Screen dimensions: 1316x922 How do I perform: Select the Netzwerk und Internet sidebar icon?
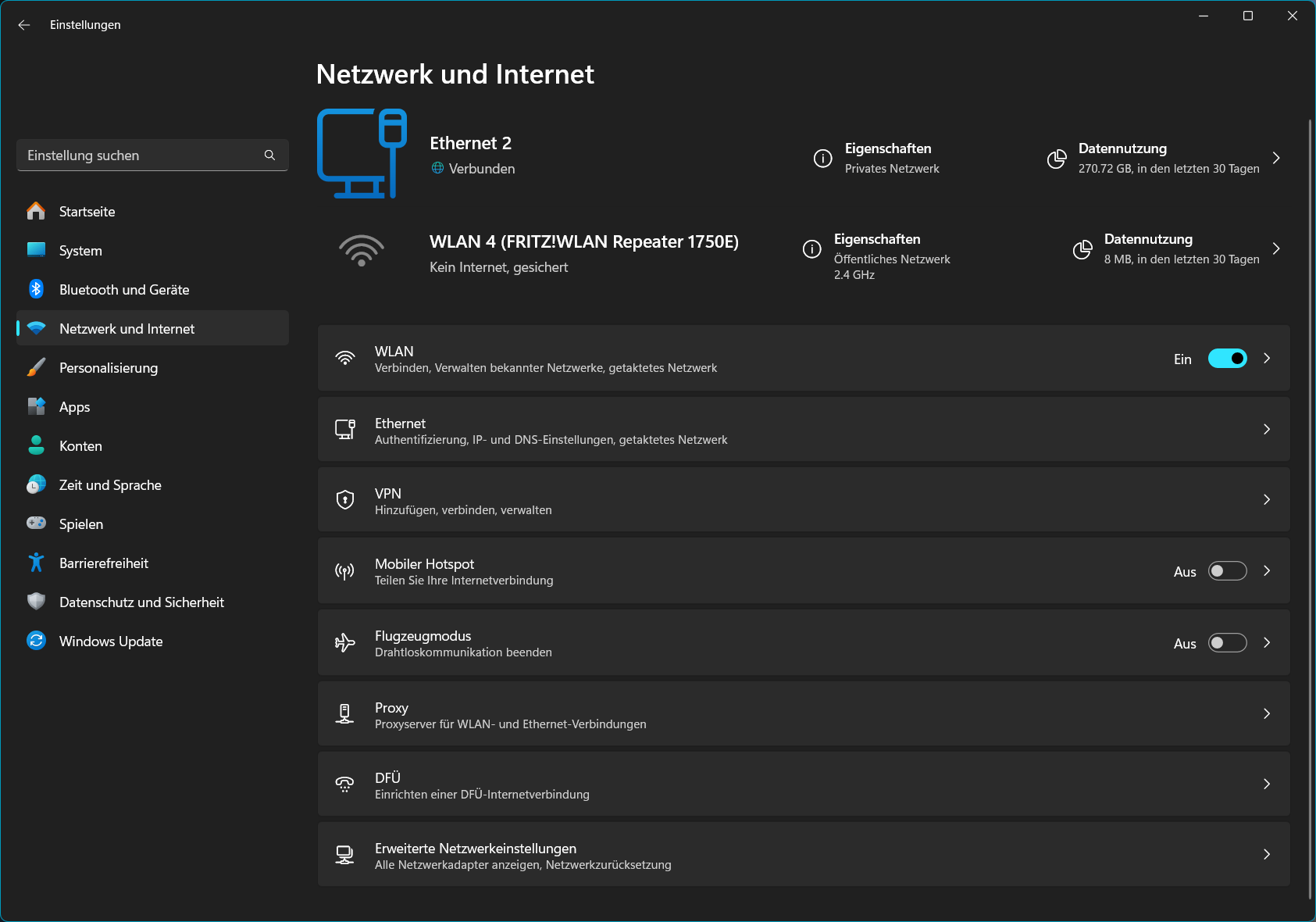point(36,328)
